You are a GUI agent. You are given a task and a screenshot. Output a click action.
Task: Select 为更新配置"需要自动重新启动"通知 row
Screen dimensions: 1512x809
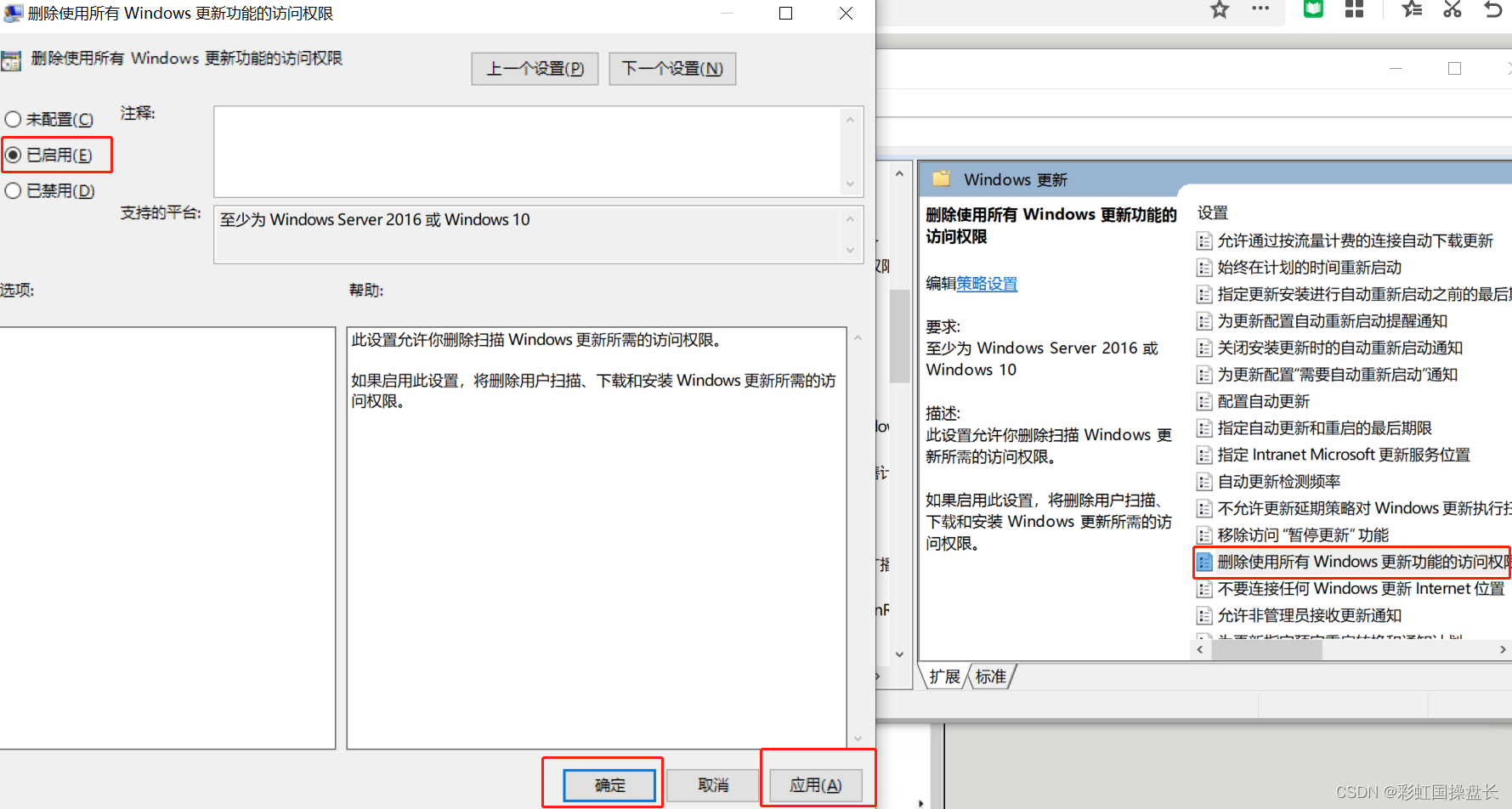coord(1328,375)
